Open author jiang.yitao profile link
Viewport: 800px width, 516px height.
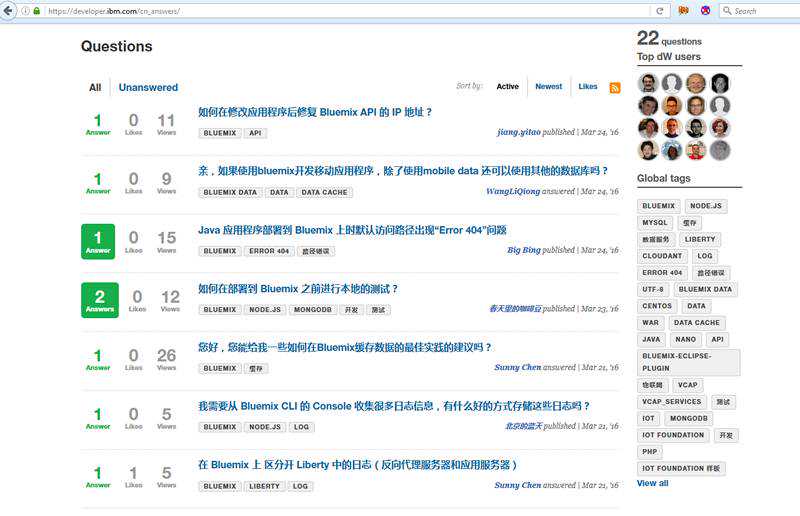[519, 132]
